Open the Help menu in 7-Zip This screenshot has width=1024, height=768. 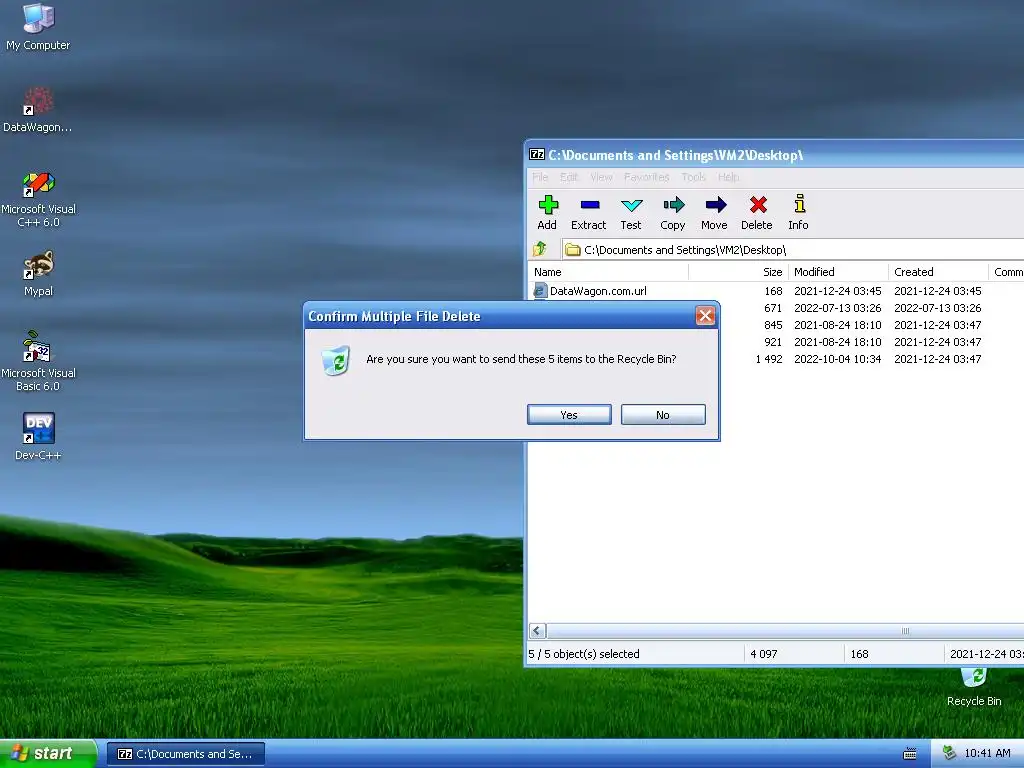pos(728,177)
